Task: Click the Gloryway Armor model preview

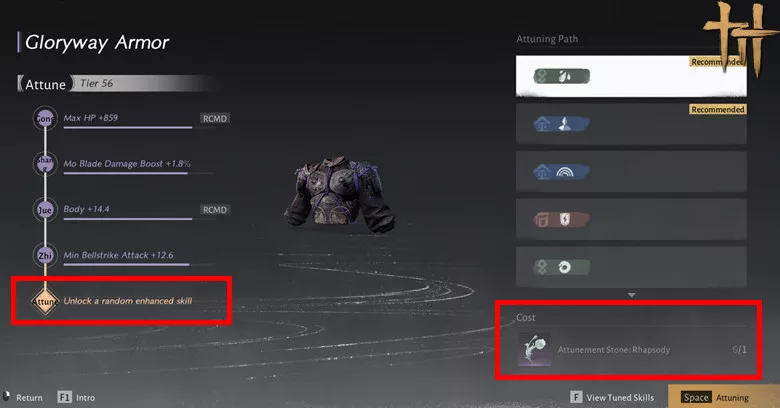Action: [339, 195]
